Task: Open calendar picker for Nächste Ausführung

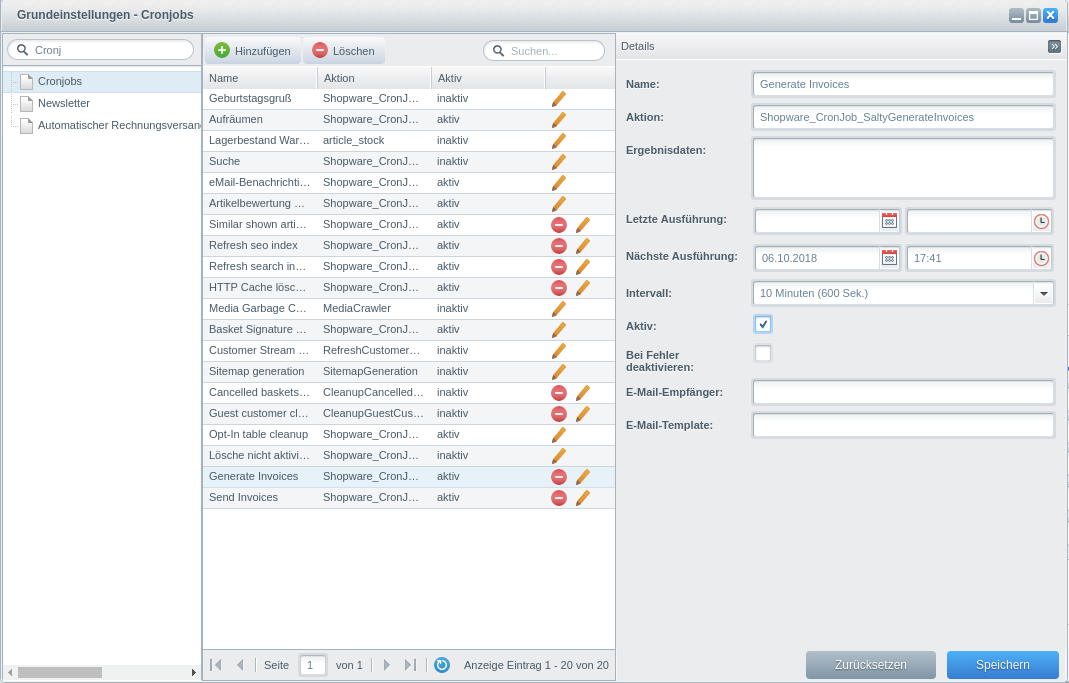Action: [889, 258]
